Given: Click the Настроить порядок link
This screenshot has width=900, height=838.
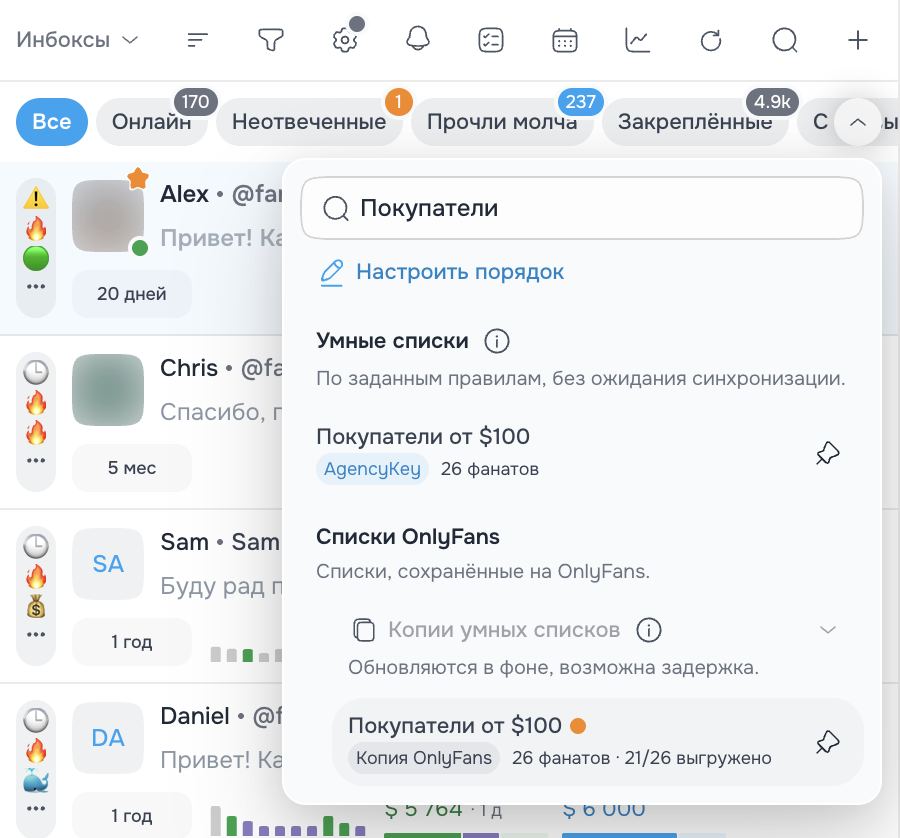Looking at the screenshot, I should click(460, 271).
